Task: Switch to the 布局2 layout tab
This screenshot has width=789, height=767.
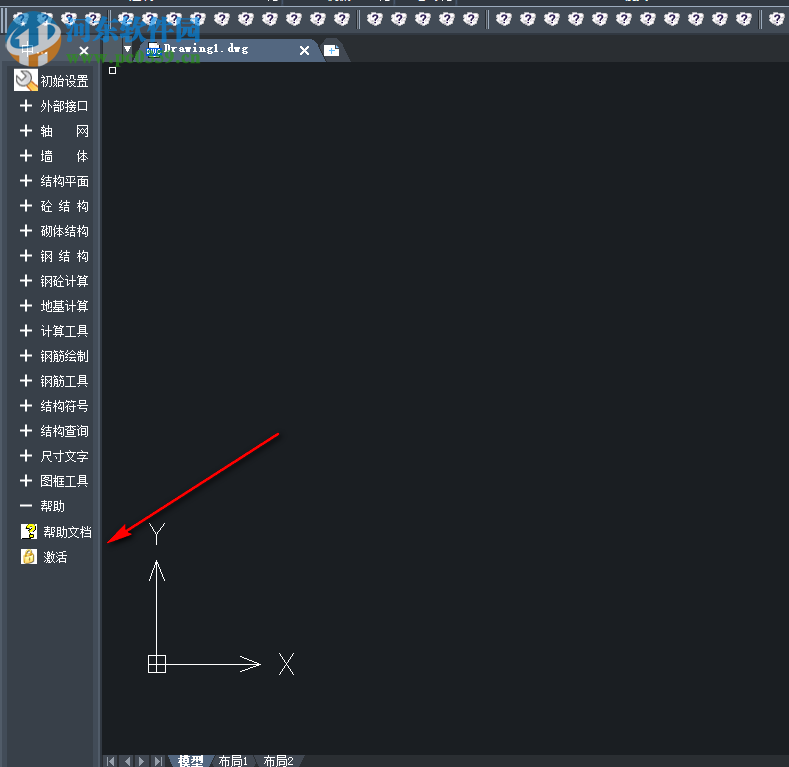Action: tap(278, 760)
